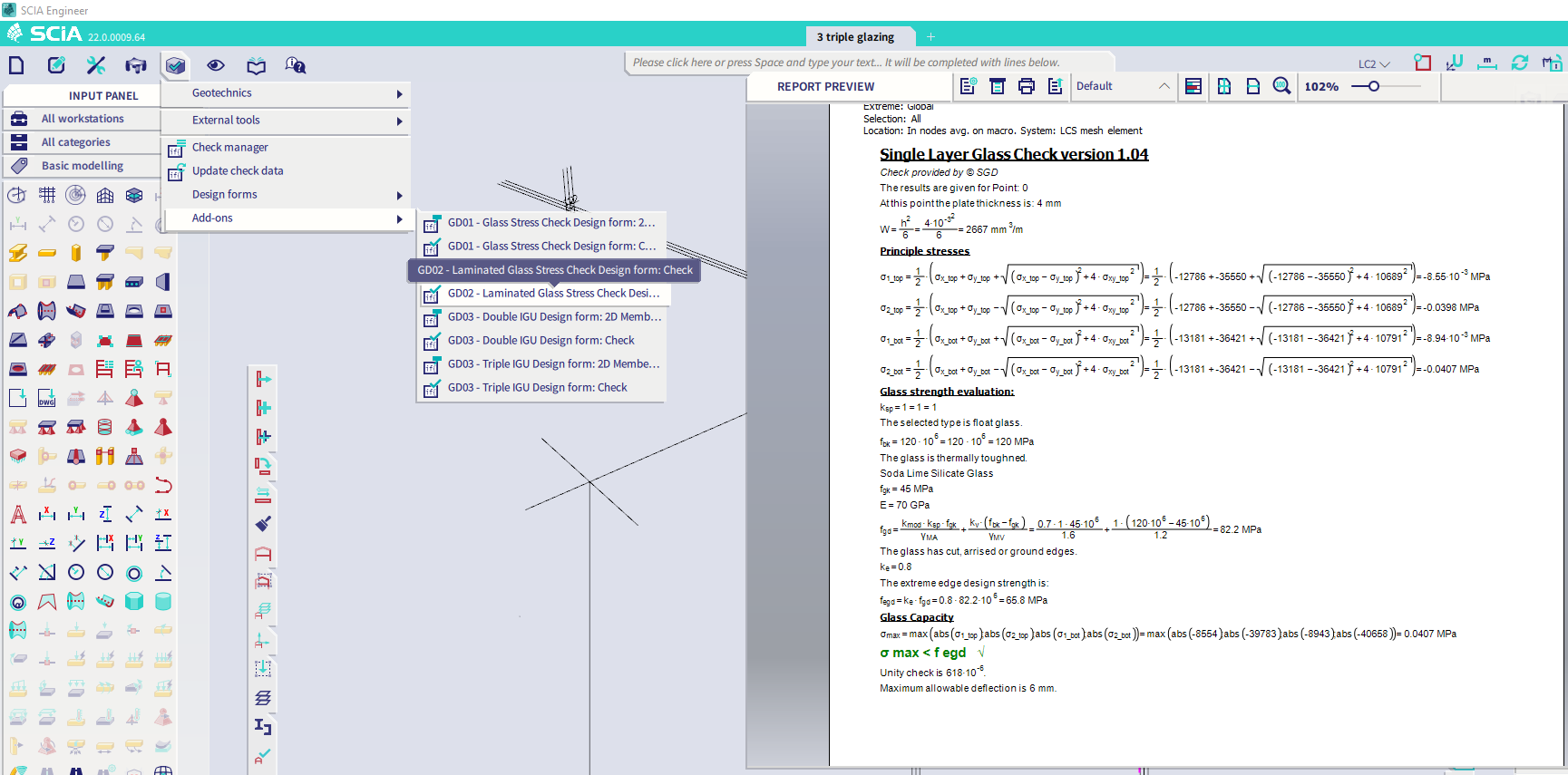This screenshot has width=1568, height=775.
Task: Open the Edit menu pencil icon
Action: pyautogui.click(x=56, y=65)
